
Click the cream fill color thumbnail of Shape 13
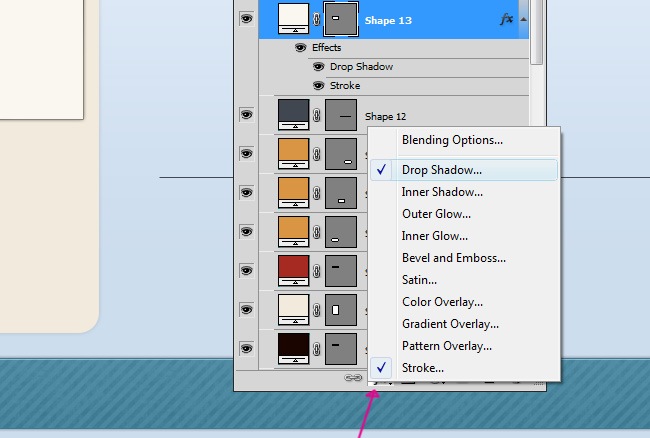point(293,19)
